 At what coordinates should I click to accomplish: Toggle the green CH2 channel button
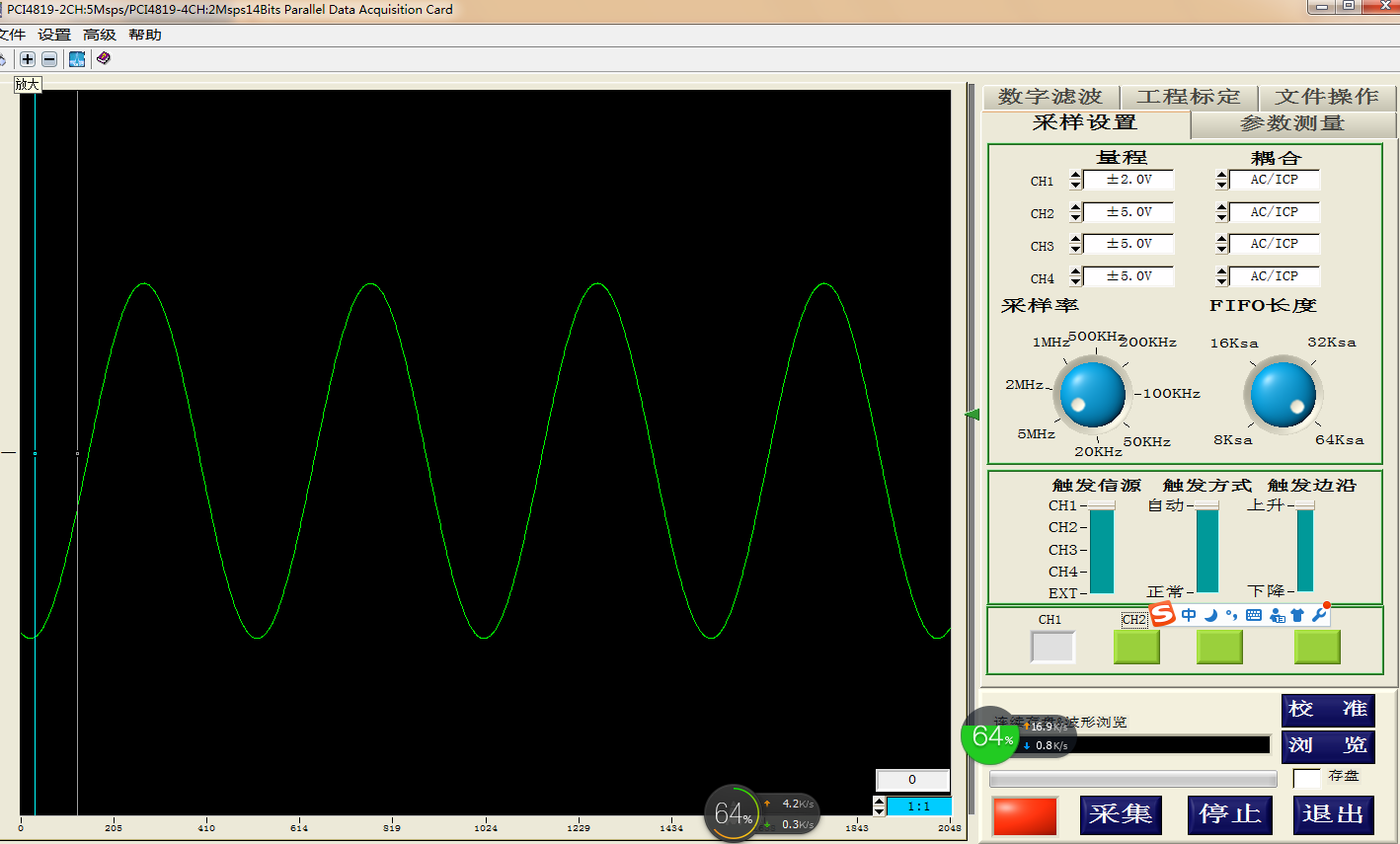click(x=1136, y=647)
